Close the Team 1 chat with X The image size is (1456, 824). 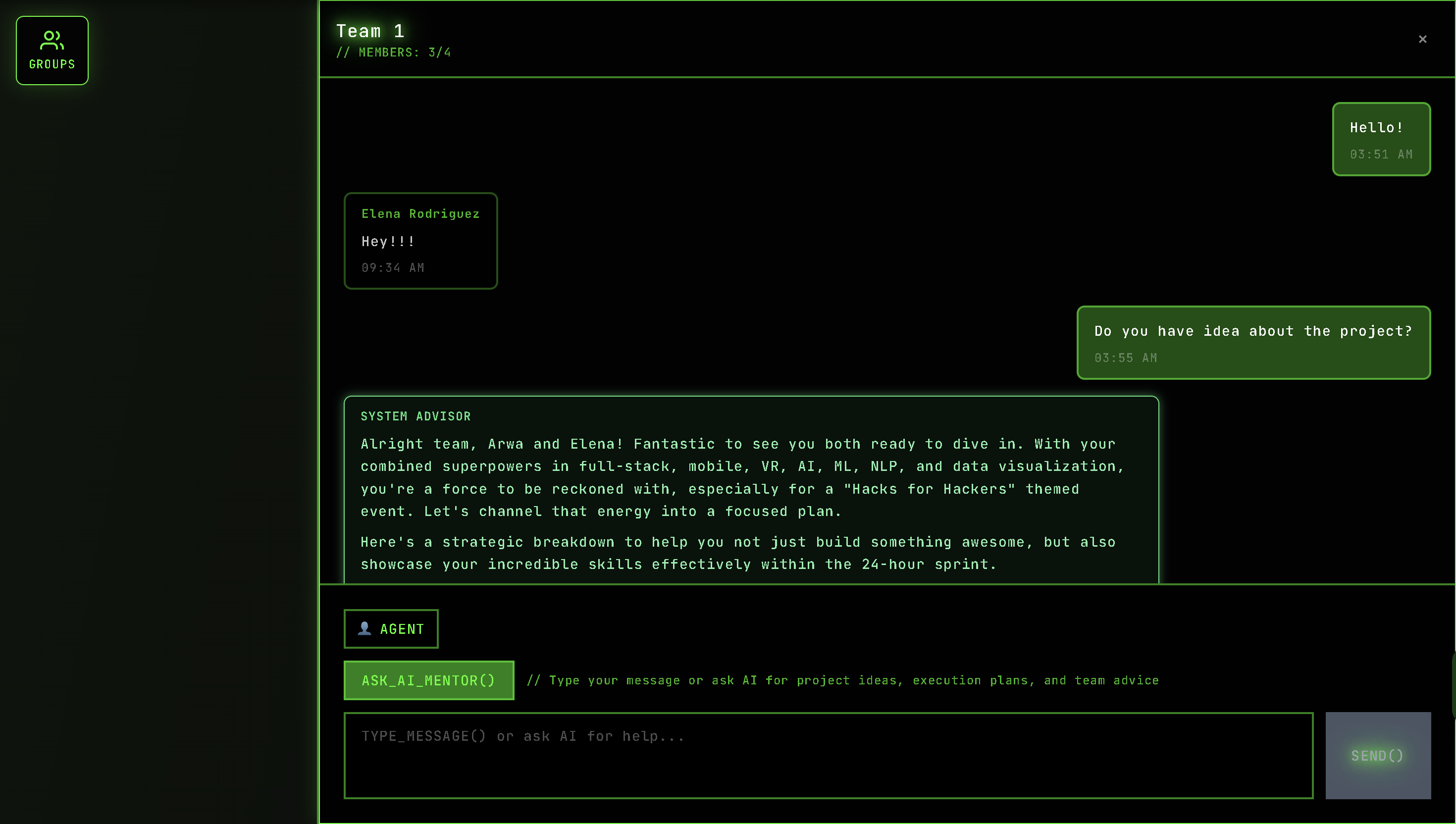click(x=1422, y=39)
